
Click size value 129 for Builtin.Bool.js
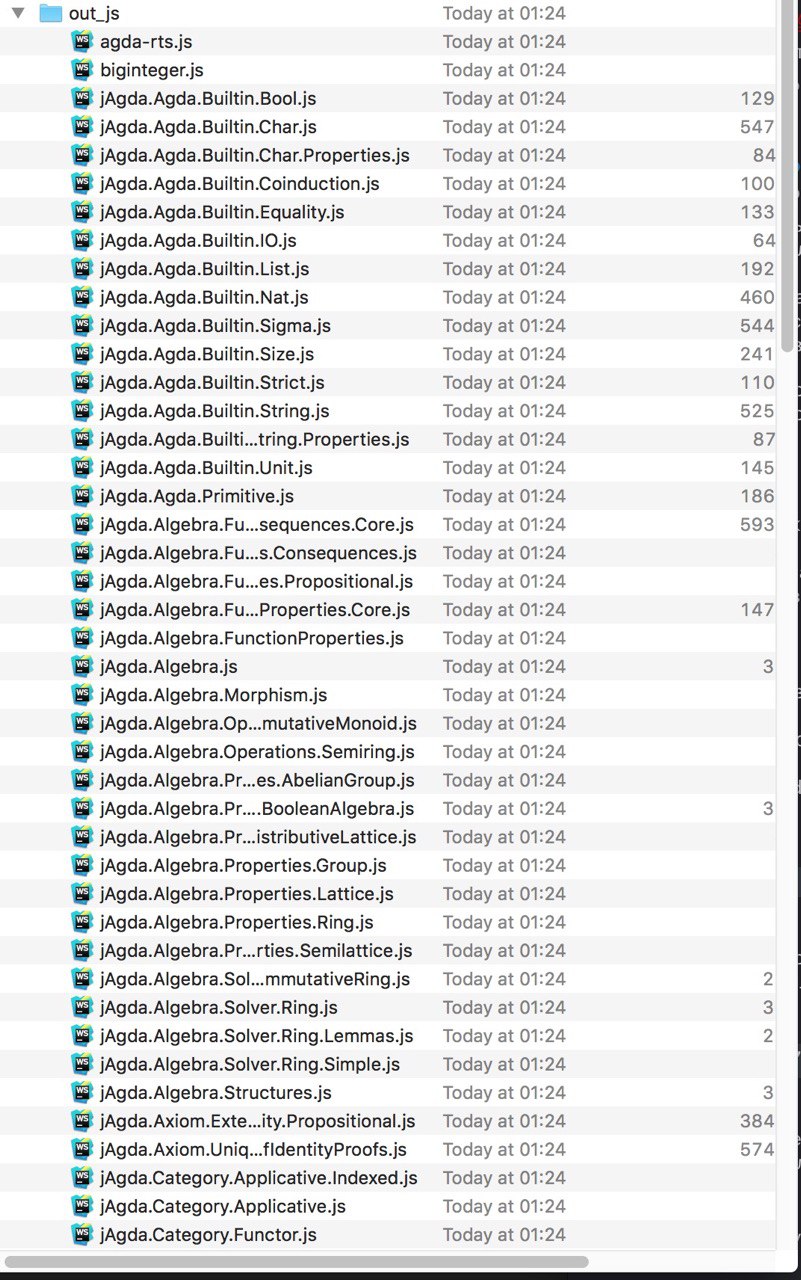click(757, 98)
